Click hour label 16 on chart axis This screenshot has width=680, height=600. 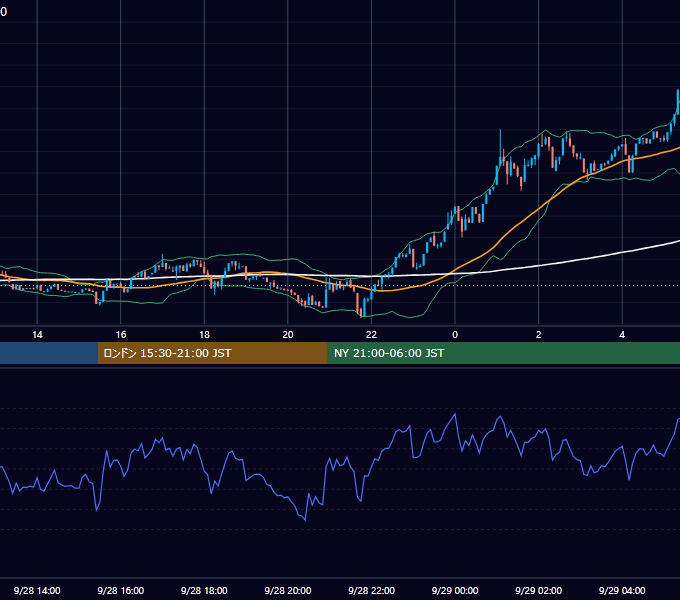(121, 335)
